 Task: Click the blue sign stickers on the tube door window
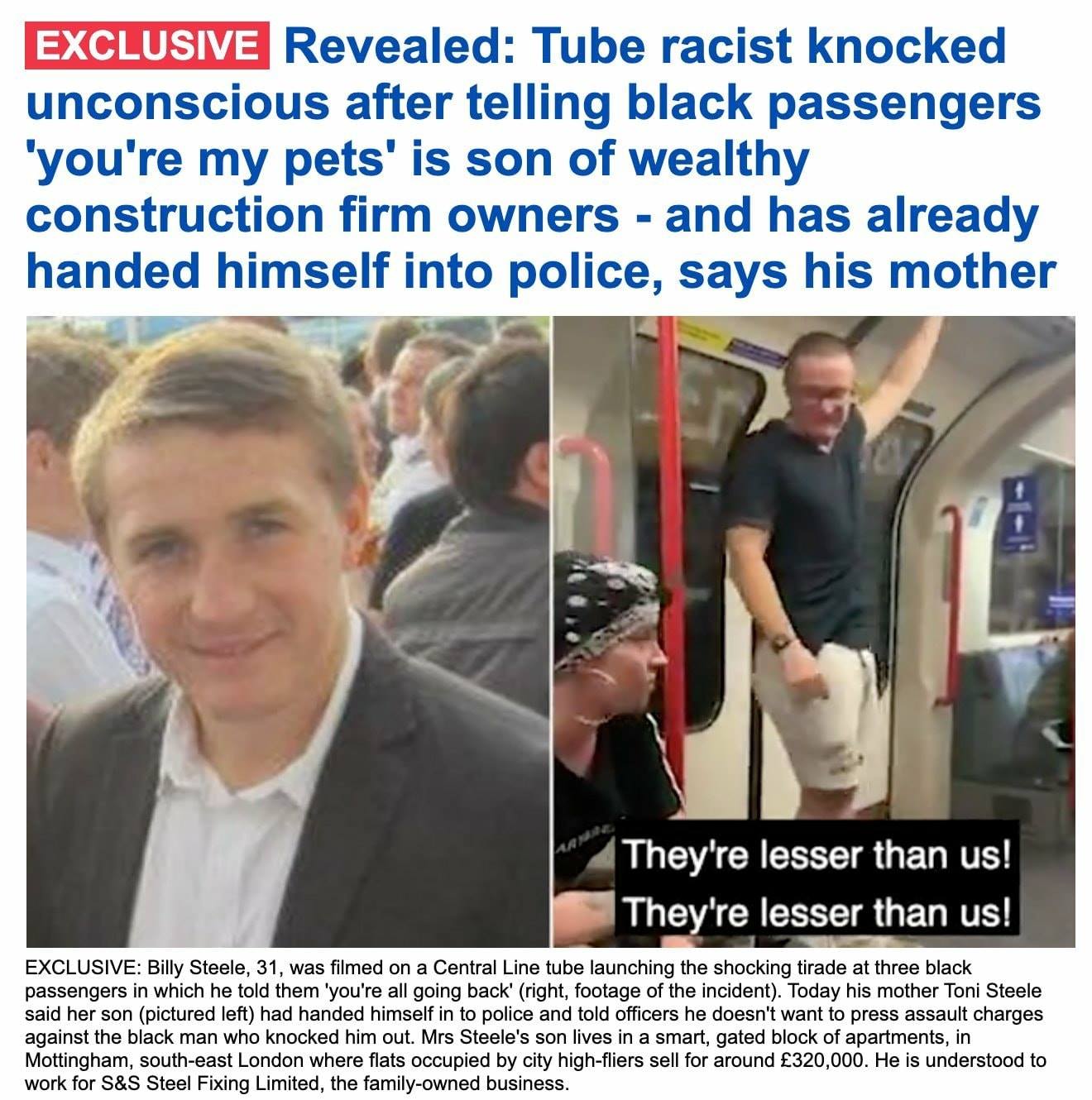coord(1018,514)
